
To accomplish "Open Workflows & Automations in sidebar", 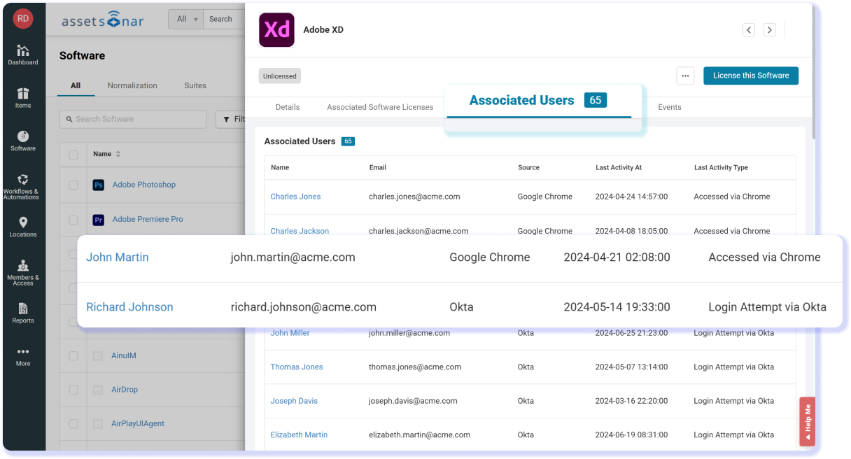I will point(22,187).
